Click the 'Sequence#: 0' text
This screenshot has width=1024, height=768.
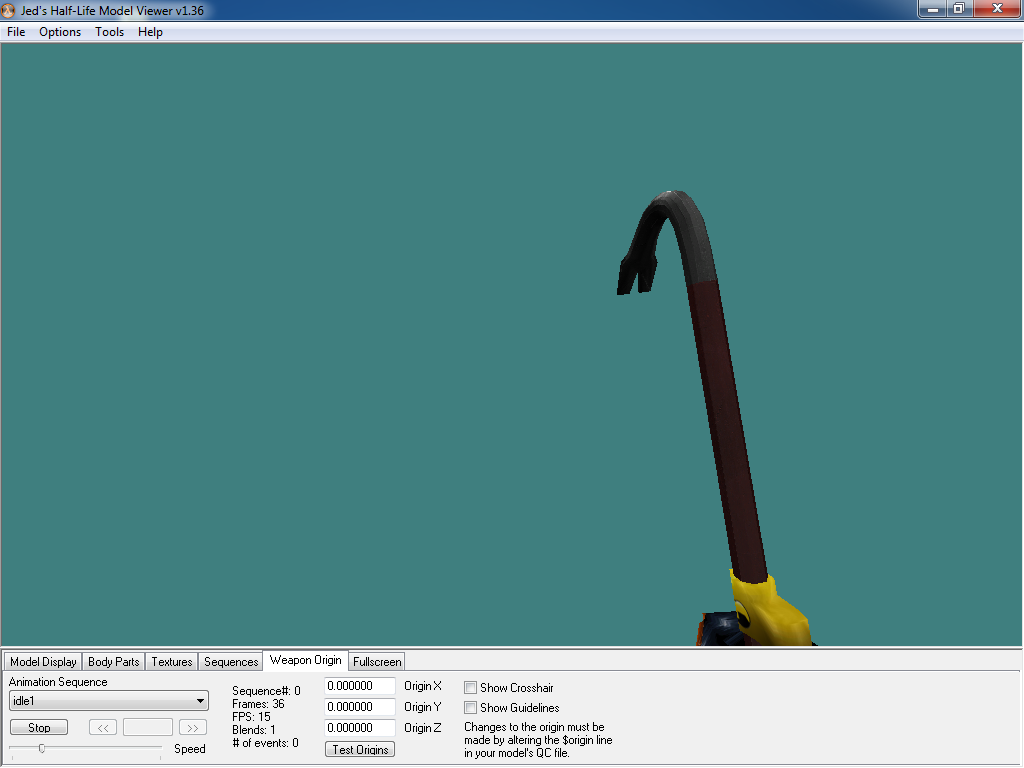click(266, 691)
